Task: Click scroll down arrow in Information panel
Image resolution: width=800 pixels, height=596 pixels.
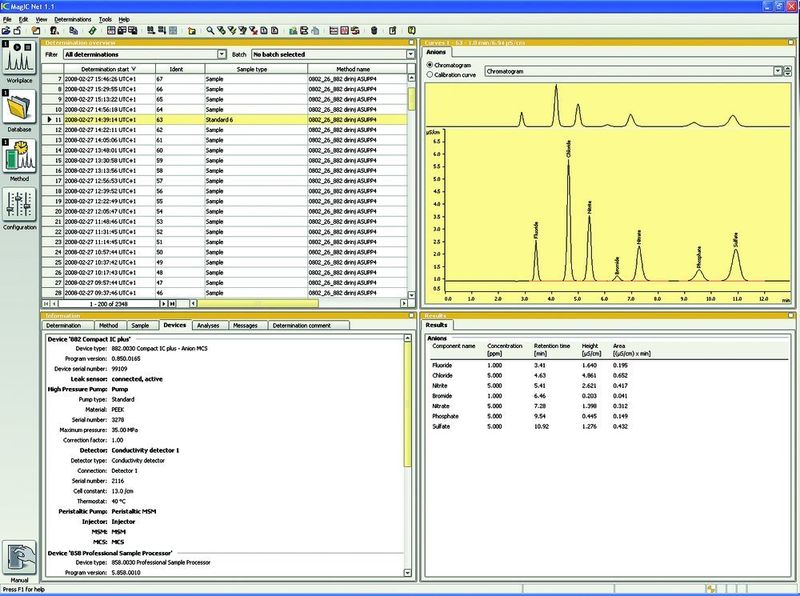Action: [x=407, y=573]
